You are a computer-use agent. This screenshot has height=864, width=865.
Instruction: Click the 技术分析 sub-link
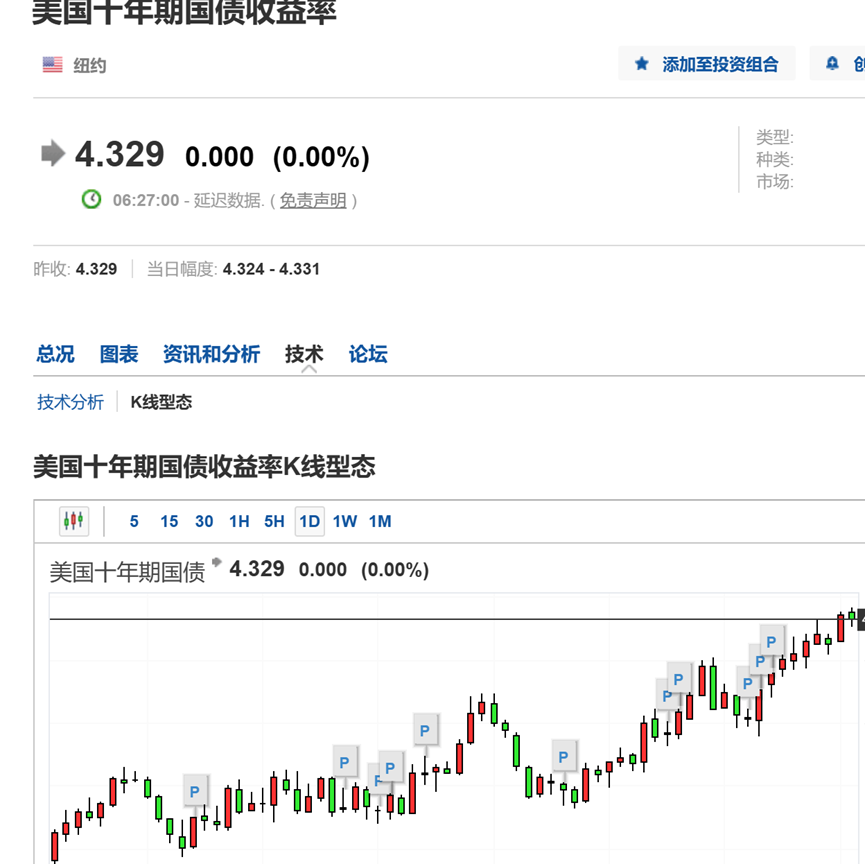point(70,402)
